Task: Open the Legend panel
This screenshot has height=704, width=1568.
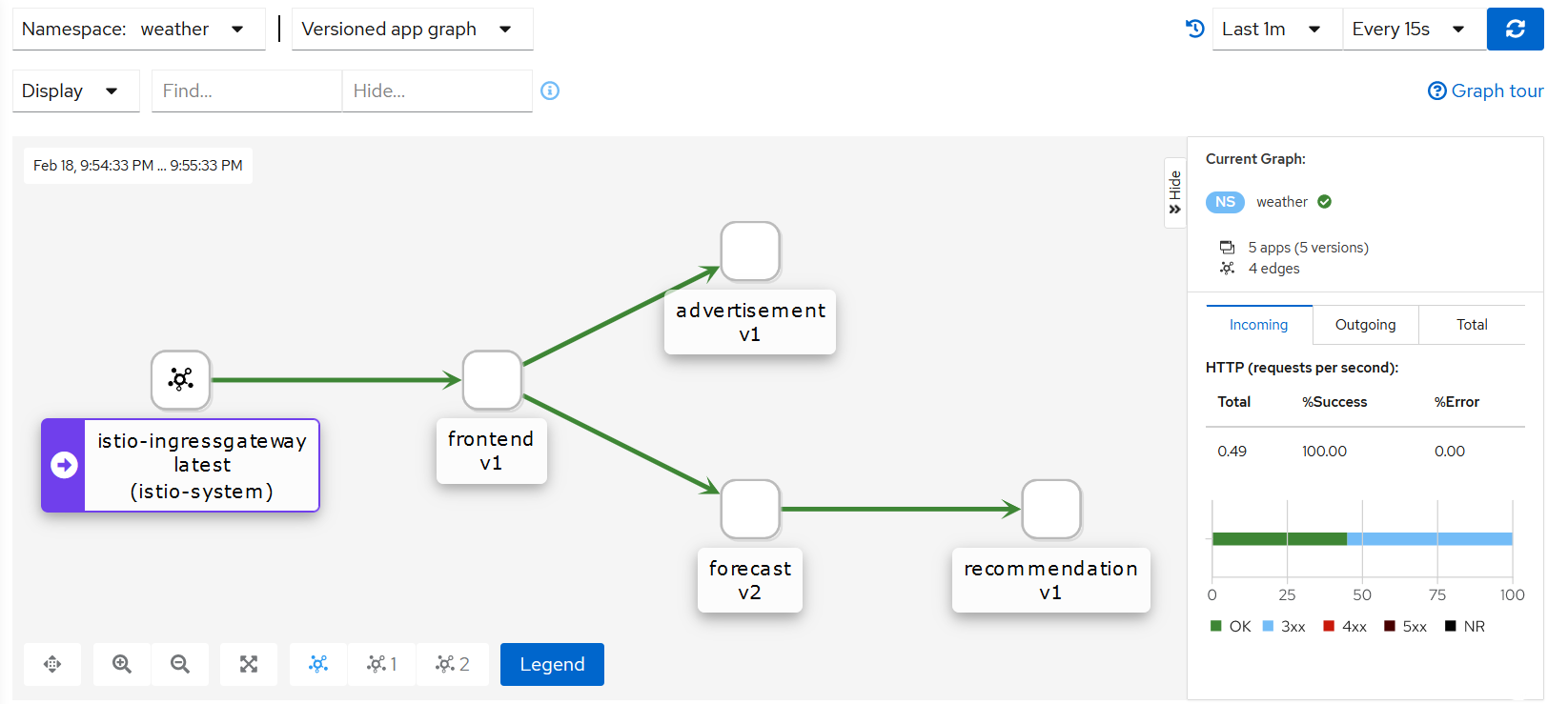Action: pos(552,664)
